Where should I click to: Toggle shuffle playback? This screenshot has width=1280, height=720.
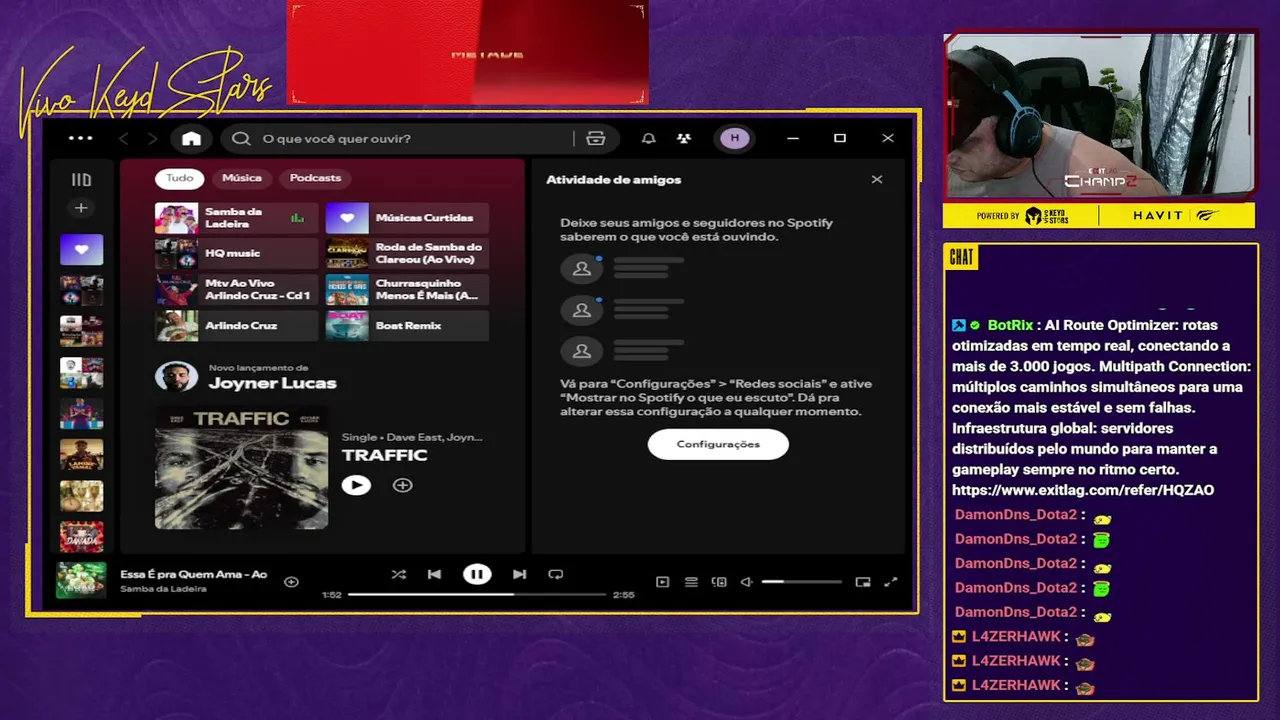click(399, 574)
